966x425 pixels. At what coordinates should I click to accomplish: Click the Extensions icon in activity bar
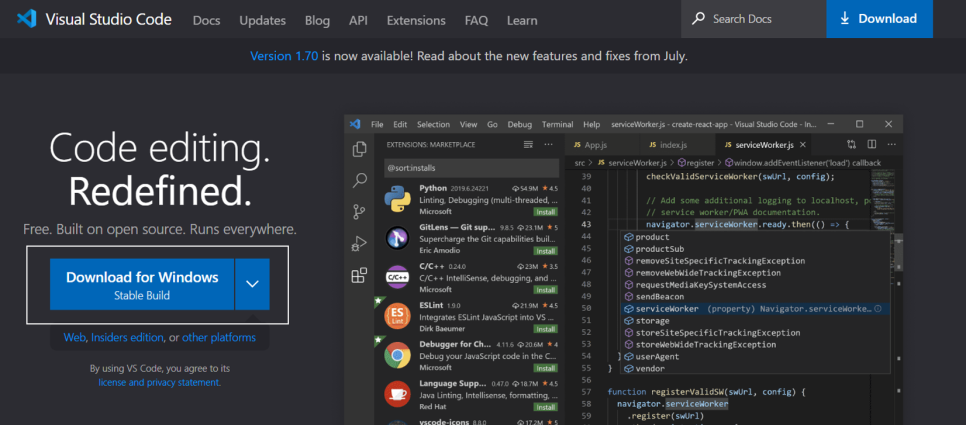(359, 275)
